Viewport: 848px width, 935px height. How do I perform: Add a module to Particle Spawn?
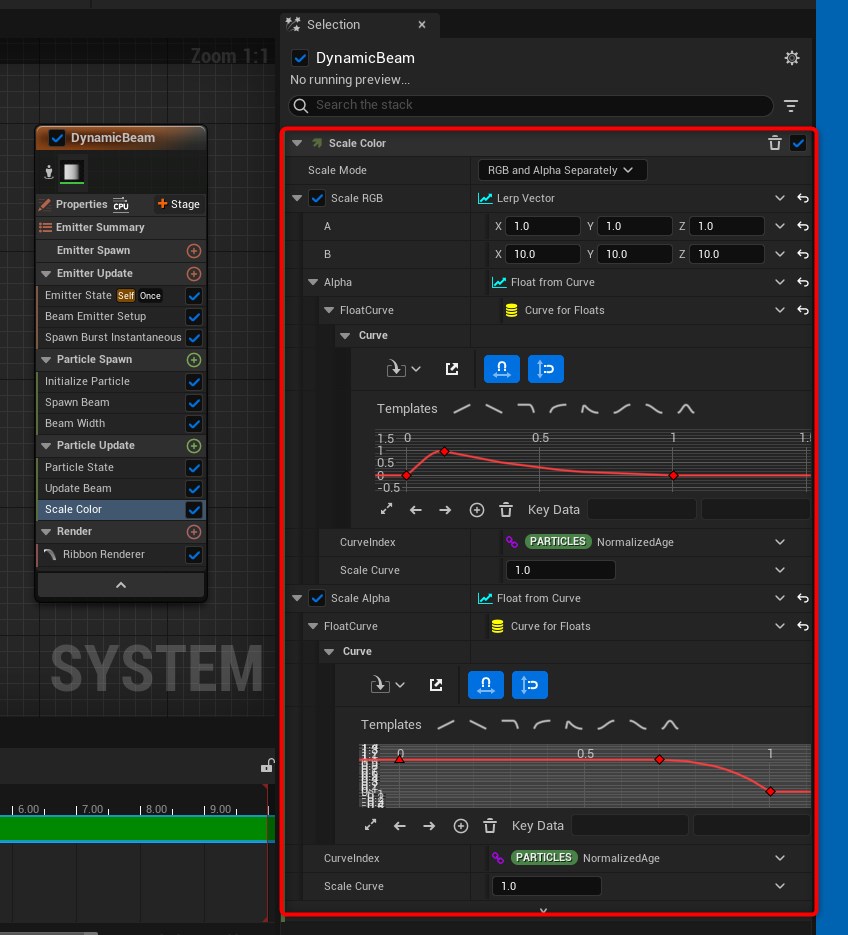[x=194, y=360]
